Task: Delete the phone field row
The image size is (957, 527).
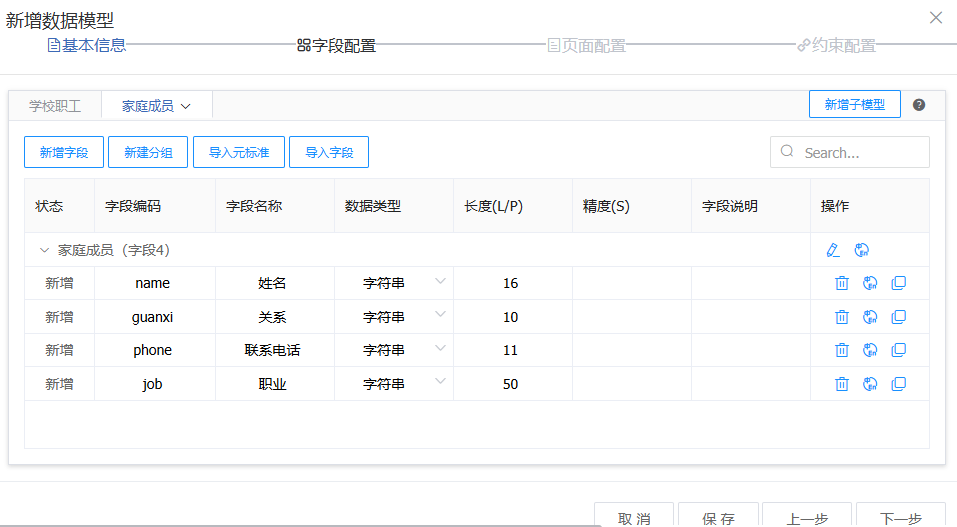Action: (x=842, y=350)
